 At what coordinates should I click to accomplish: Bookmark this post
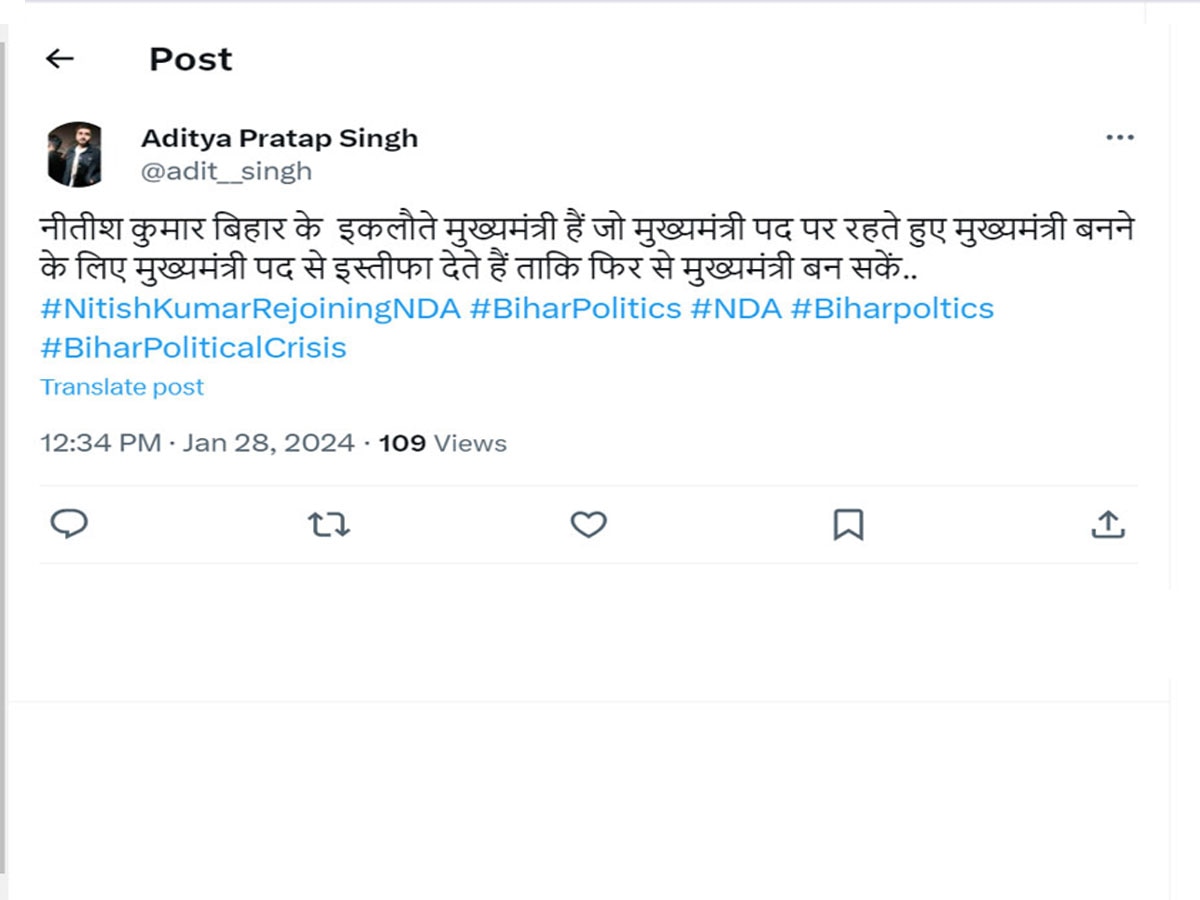click(x=849, y=524)
